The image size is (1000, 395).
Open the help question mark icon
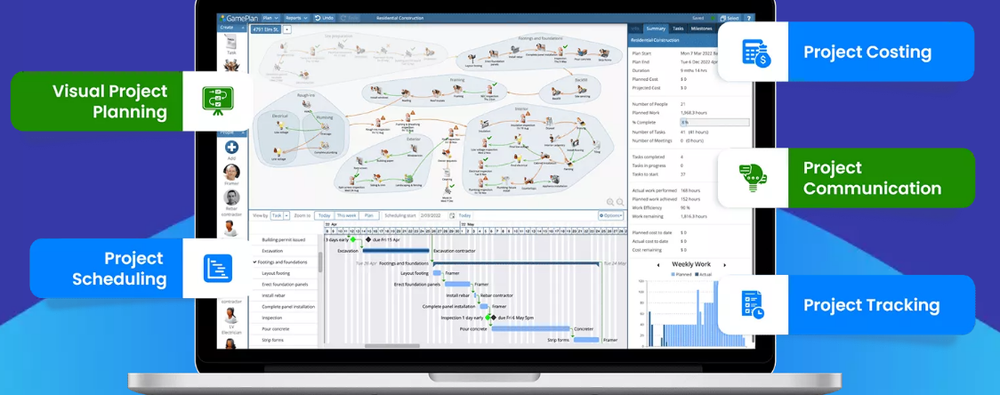point(749,19)
